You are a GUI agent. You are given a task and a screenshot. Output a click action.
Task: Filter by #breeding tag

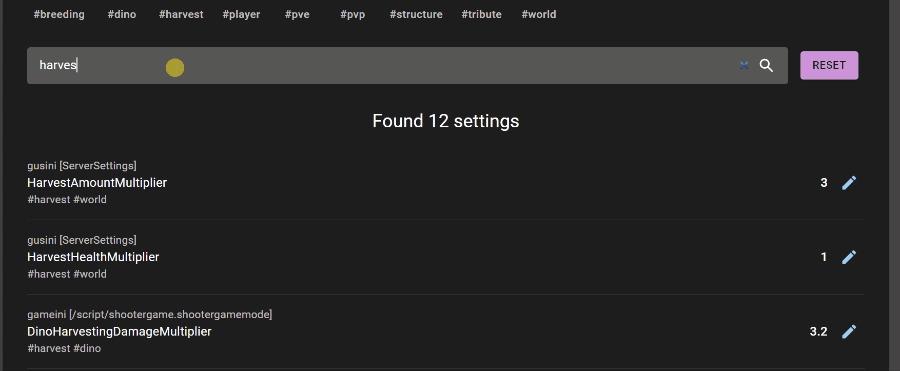(59, 14)
